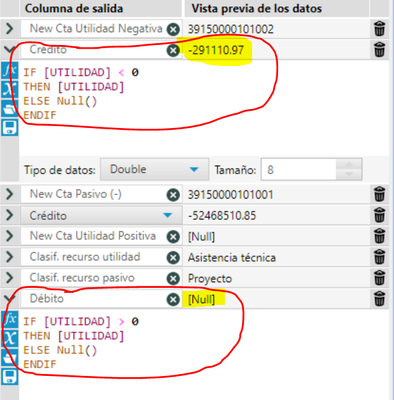Clear the Crédito column name above UTILIDAD < 0
The image size is (394, 400).
click(173, 50)
